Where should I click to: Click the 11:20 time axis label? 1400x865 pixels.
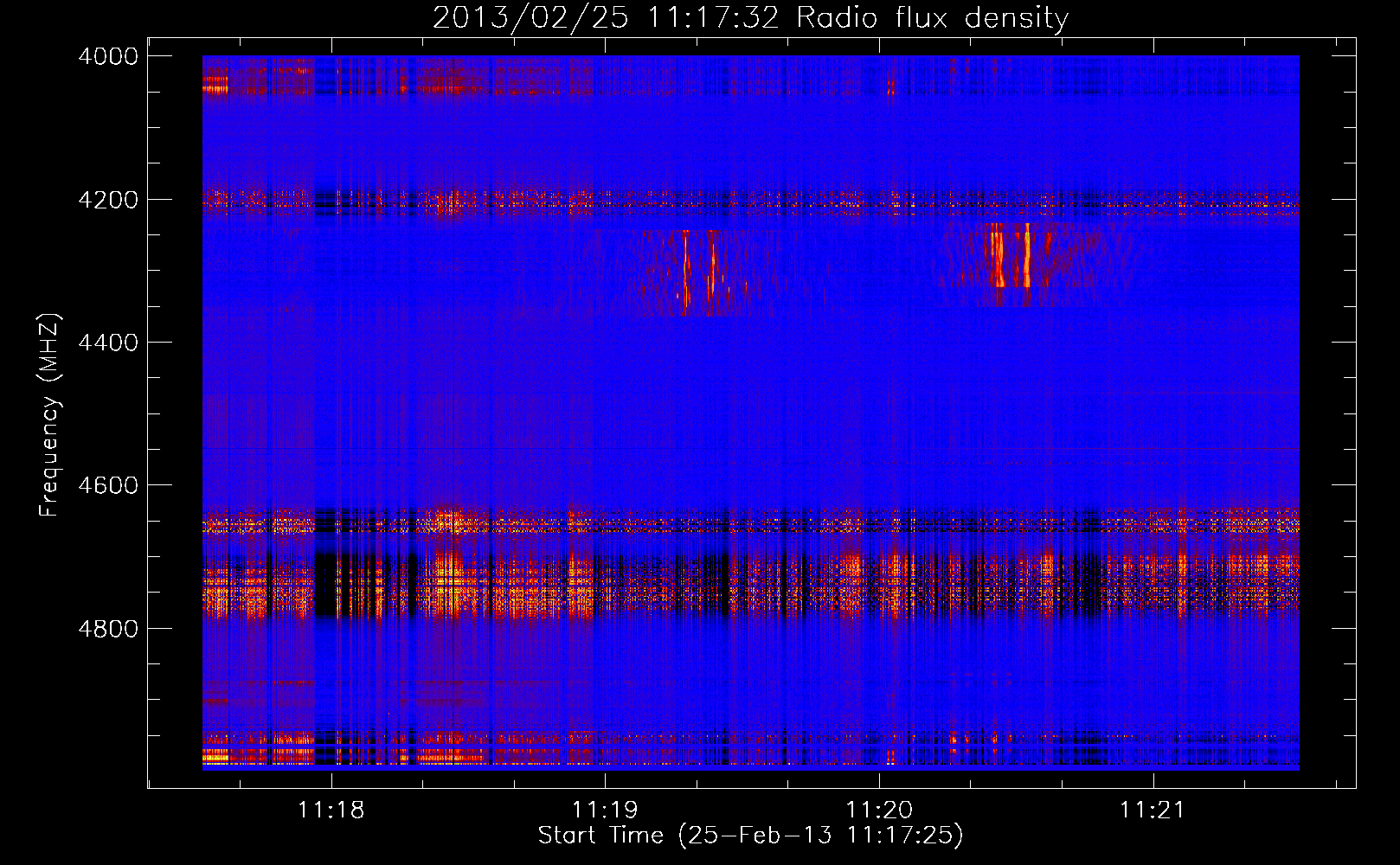[x=879, y=811]
